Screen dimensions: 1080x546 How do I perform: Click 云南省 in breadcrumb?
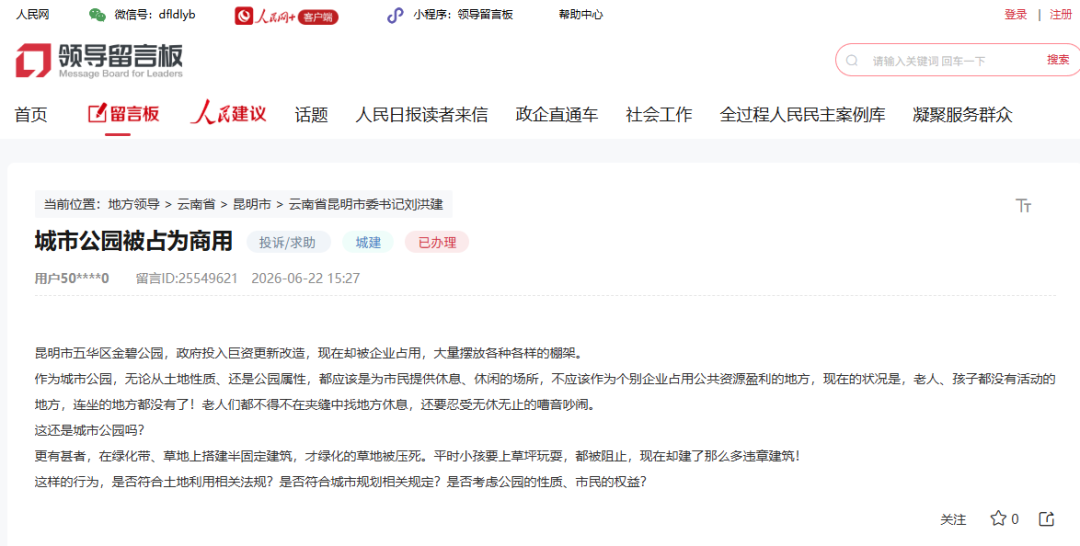[196, 204]
